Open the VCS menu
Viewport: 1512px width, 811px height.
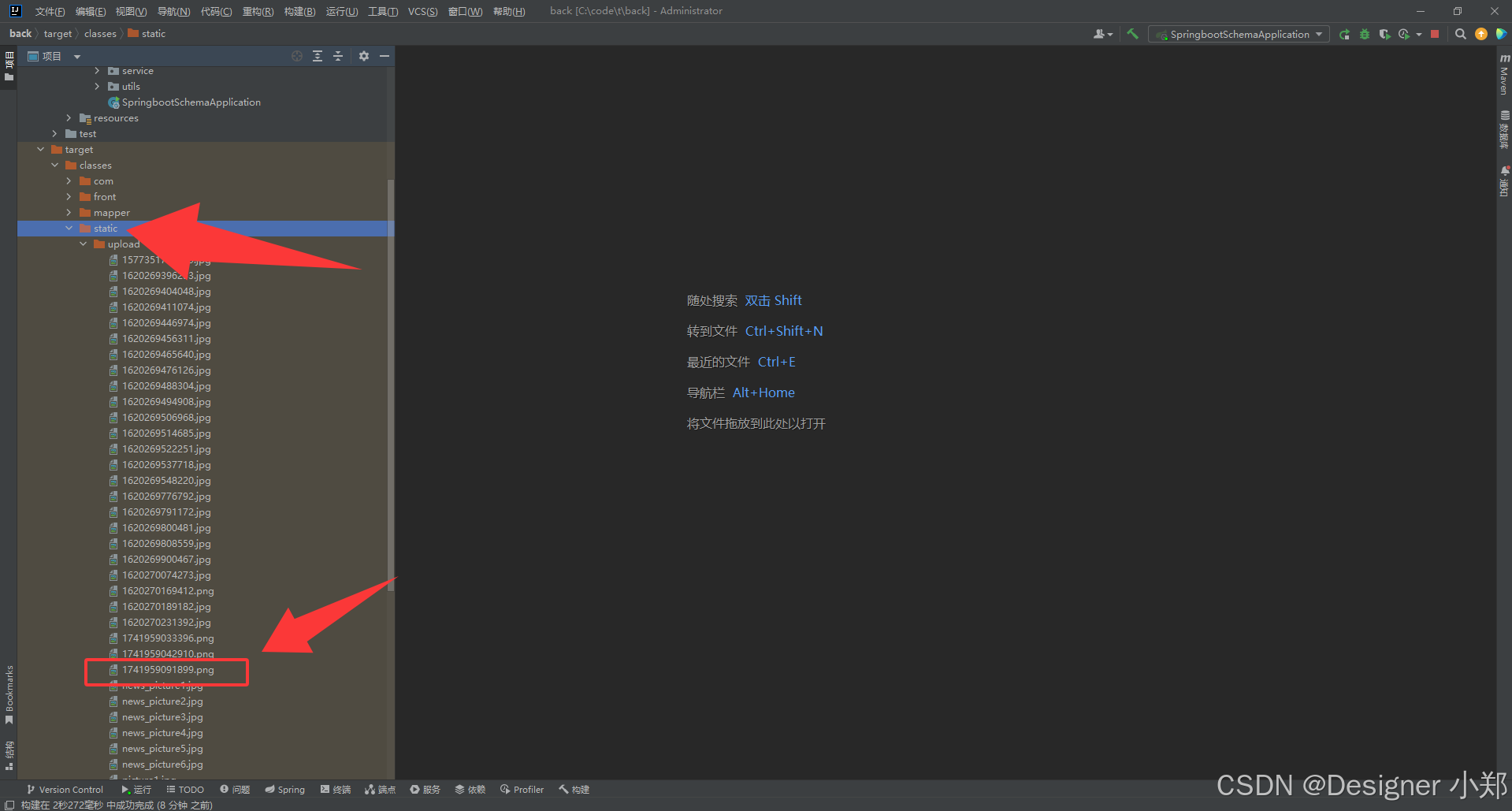tap(422, 11)
